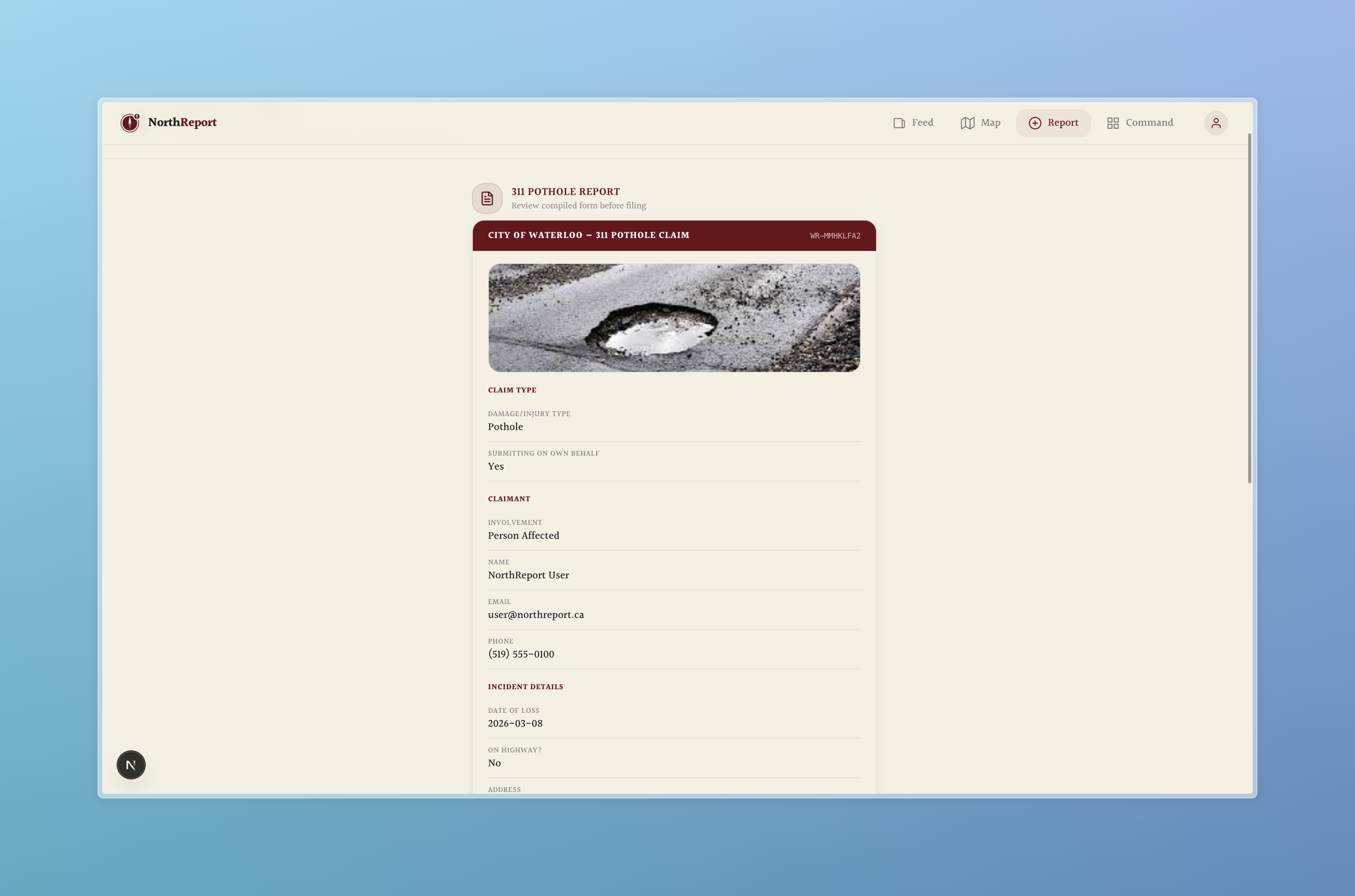The image size is (1355, 896).
Task: Open the Next.js dev tools badge
Action: pos(131,765)
